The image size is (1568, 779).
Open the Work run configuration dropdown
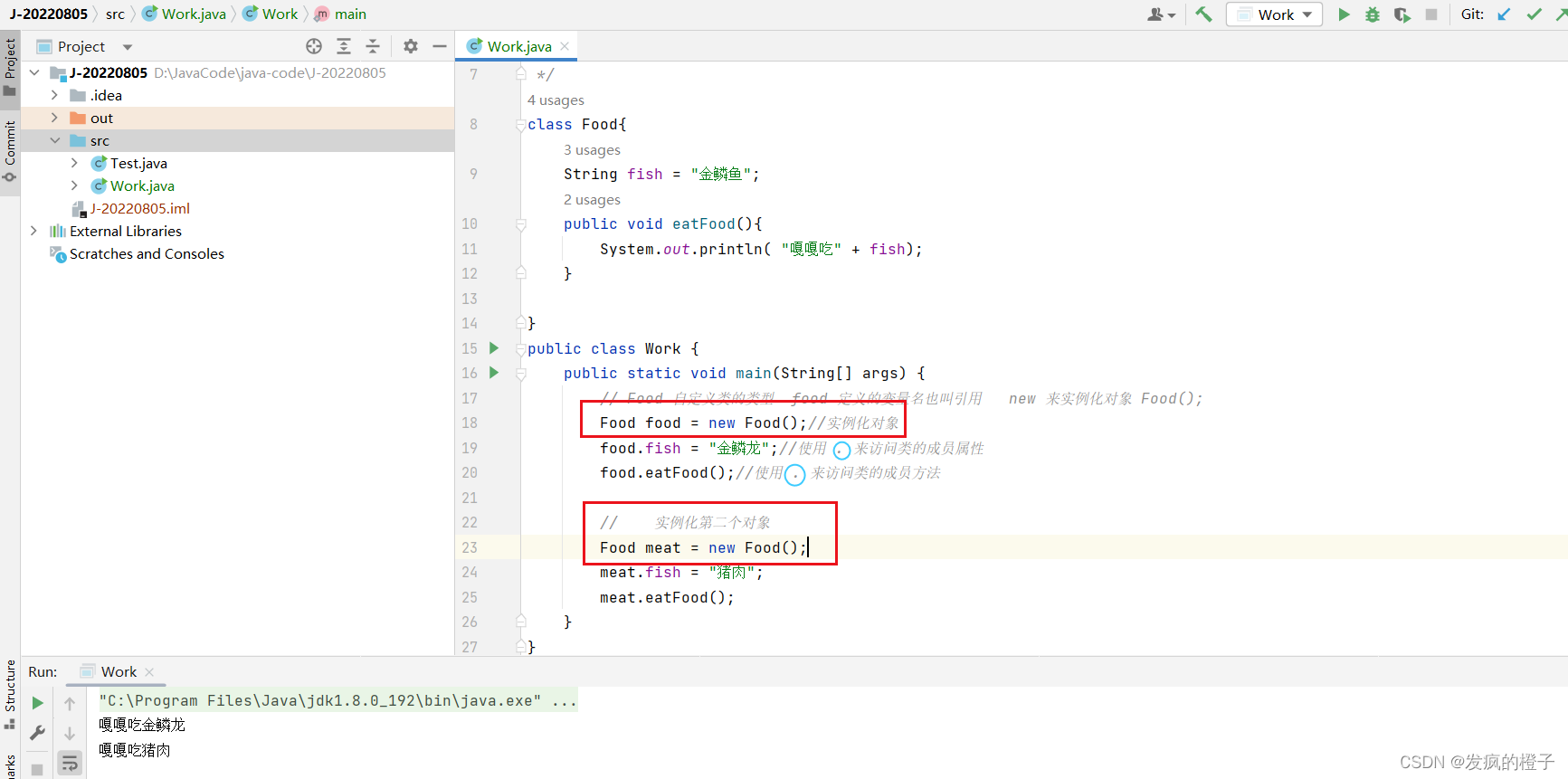pos(1274,14)
